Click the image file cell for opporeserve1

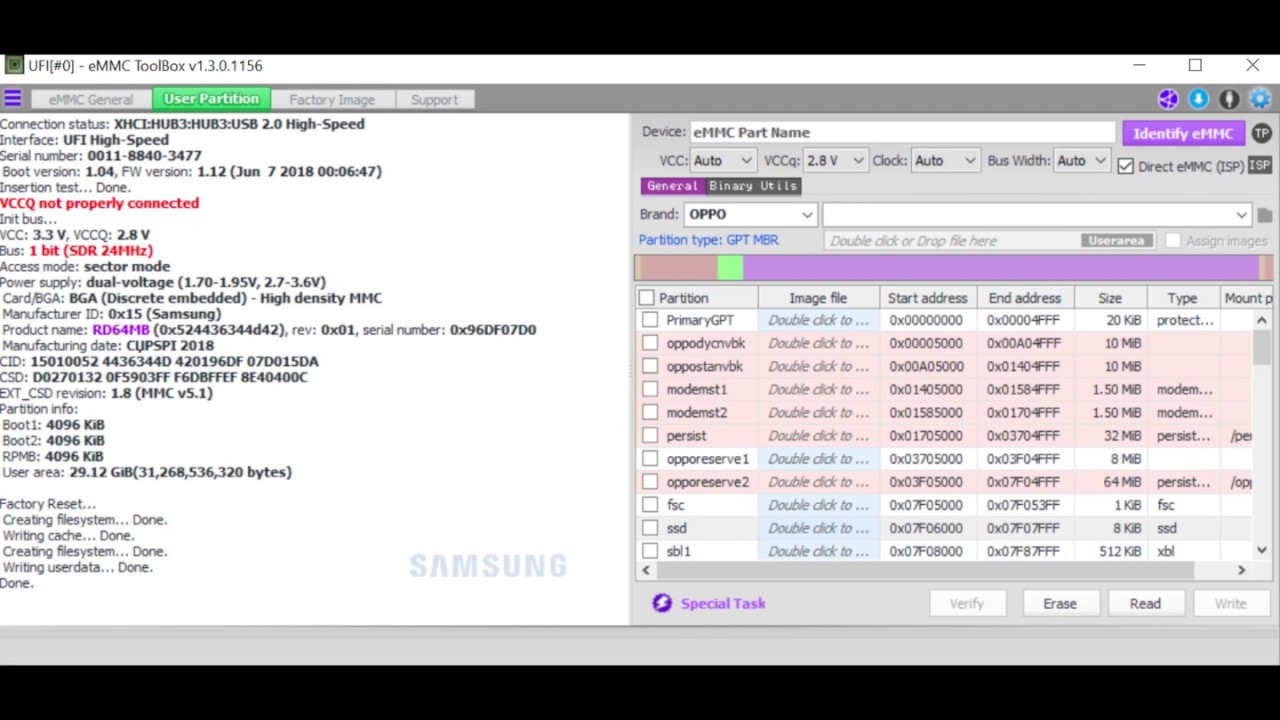[x=818, y=458]
